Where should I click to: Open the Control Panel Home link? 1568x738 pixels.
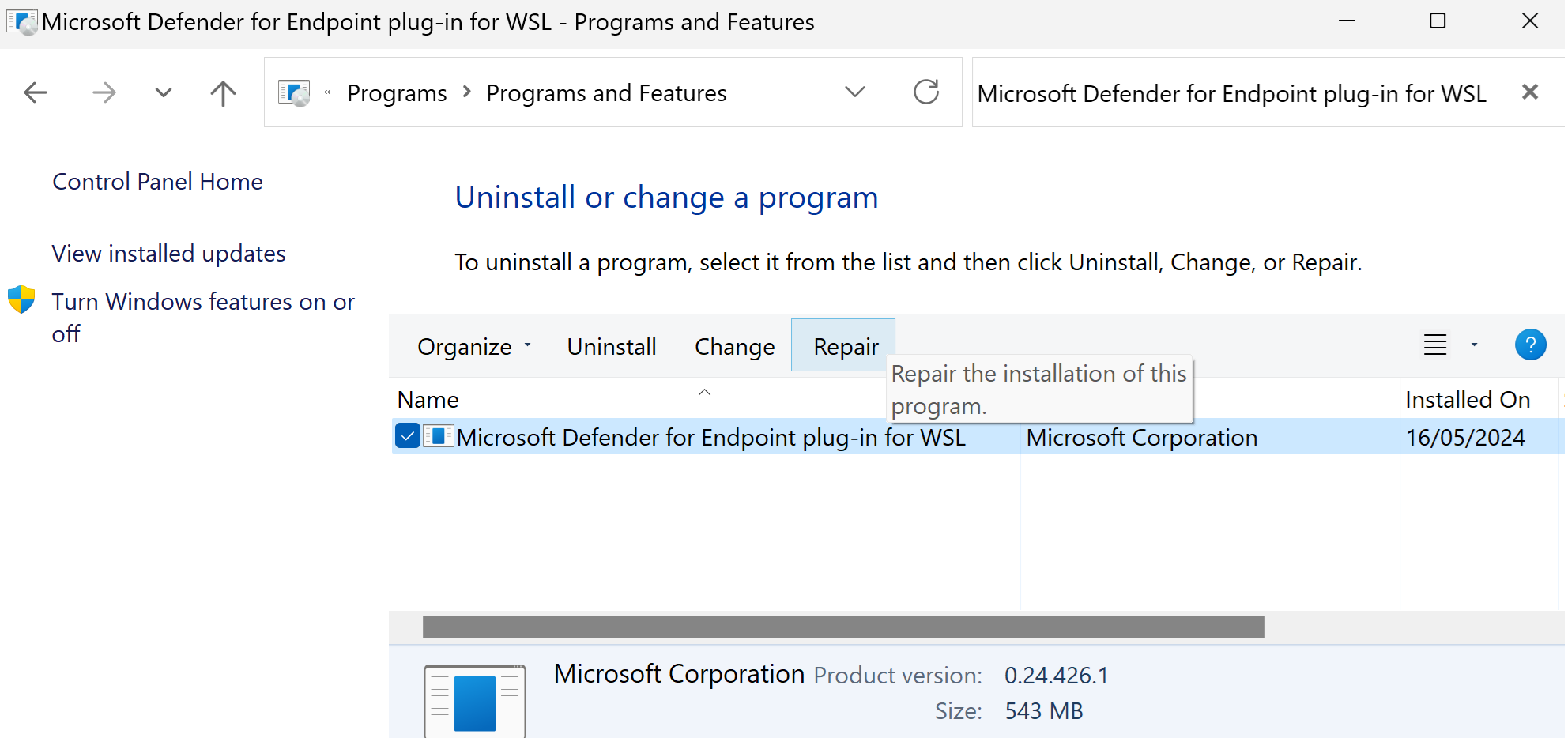click(x=157, y=182)
